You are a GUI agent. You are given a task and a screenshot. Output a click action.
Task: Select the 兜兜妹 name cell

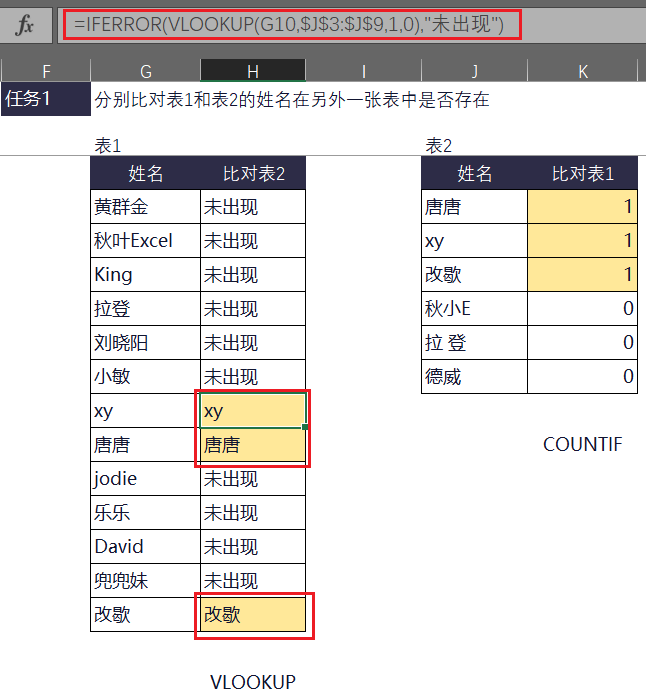pos(146,580)
